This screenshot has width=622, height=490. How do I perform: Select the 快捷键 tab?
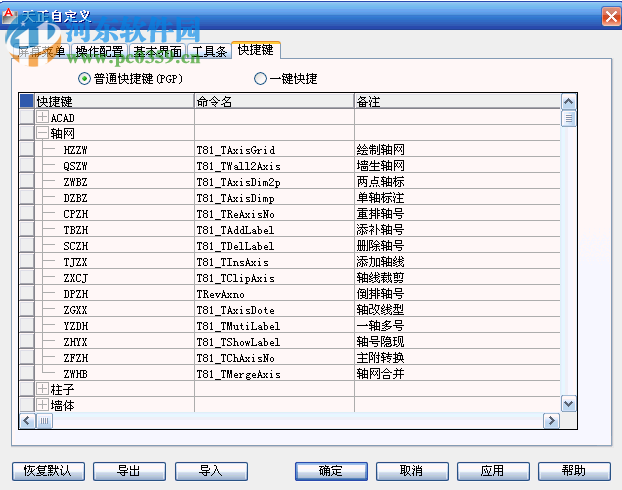coord(256,50)
